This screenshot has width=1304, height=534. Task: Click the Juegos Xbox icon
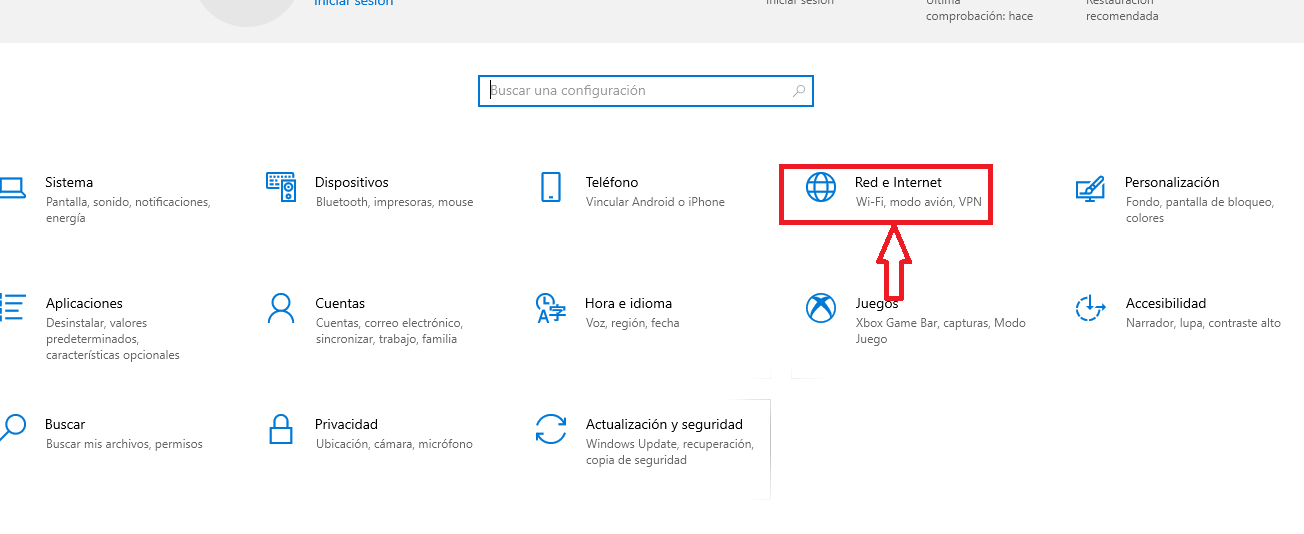[x=821, y=308]
